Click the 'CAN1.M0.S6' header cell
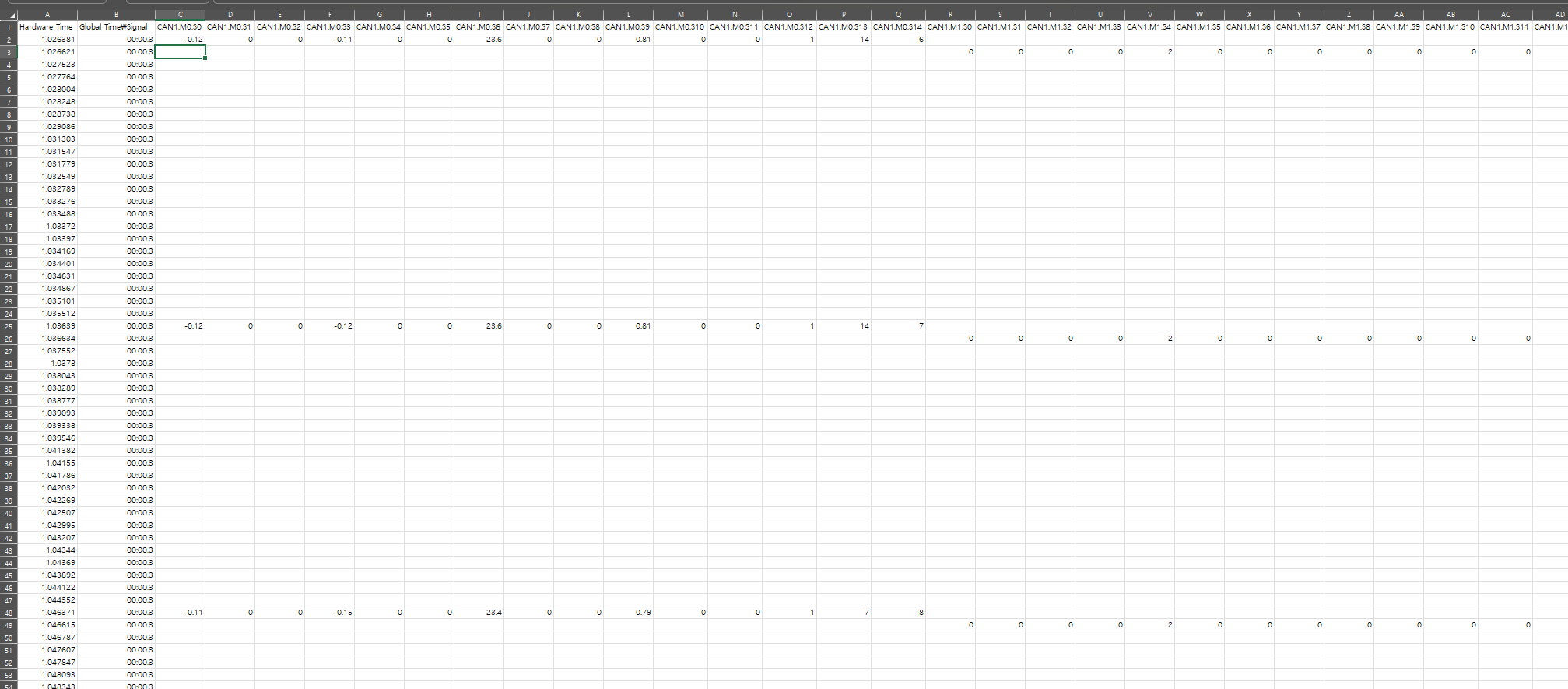The image size is (1568, 689). (479, 27)
